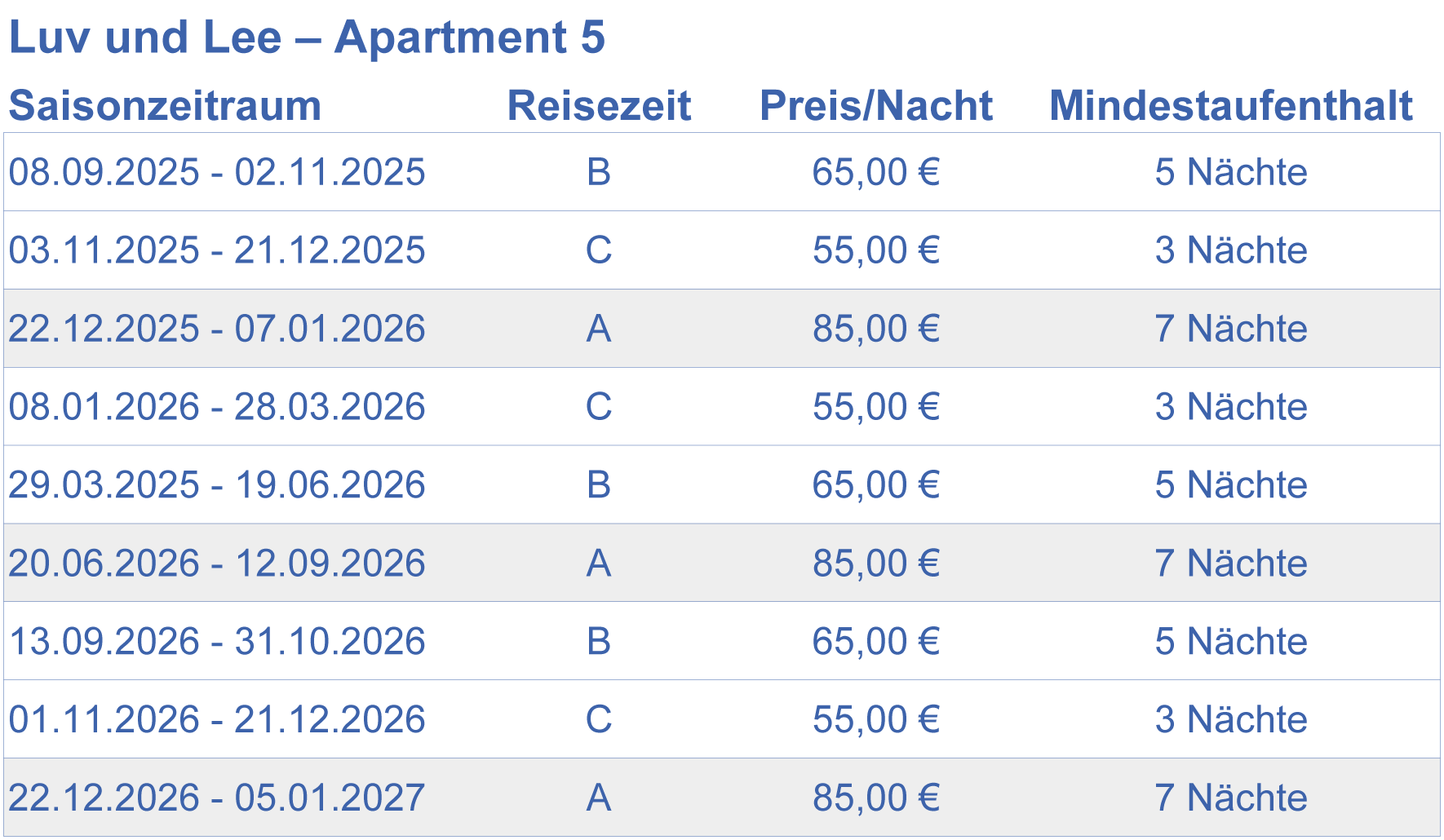This screenshot has height=840, width=1444.
Task: Click date range 08.01.2026 - 28.03.2026
Action: tap(217, 407)
